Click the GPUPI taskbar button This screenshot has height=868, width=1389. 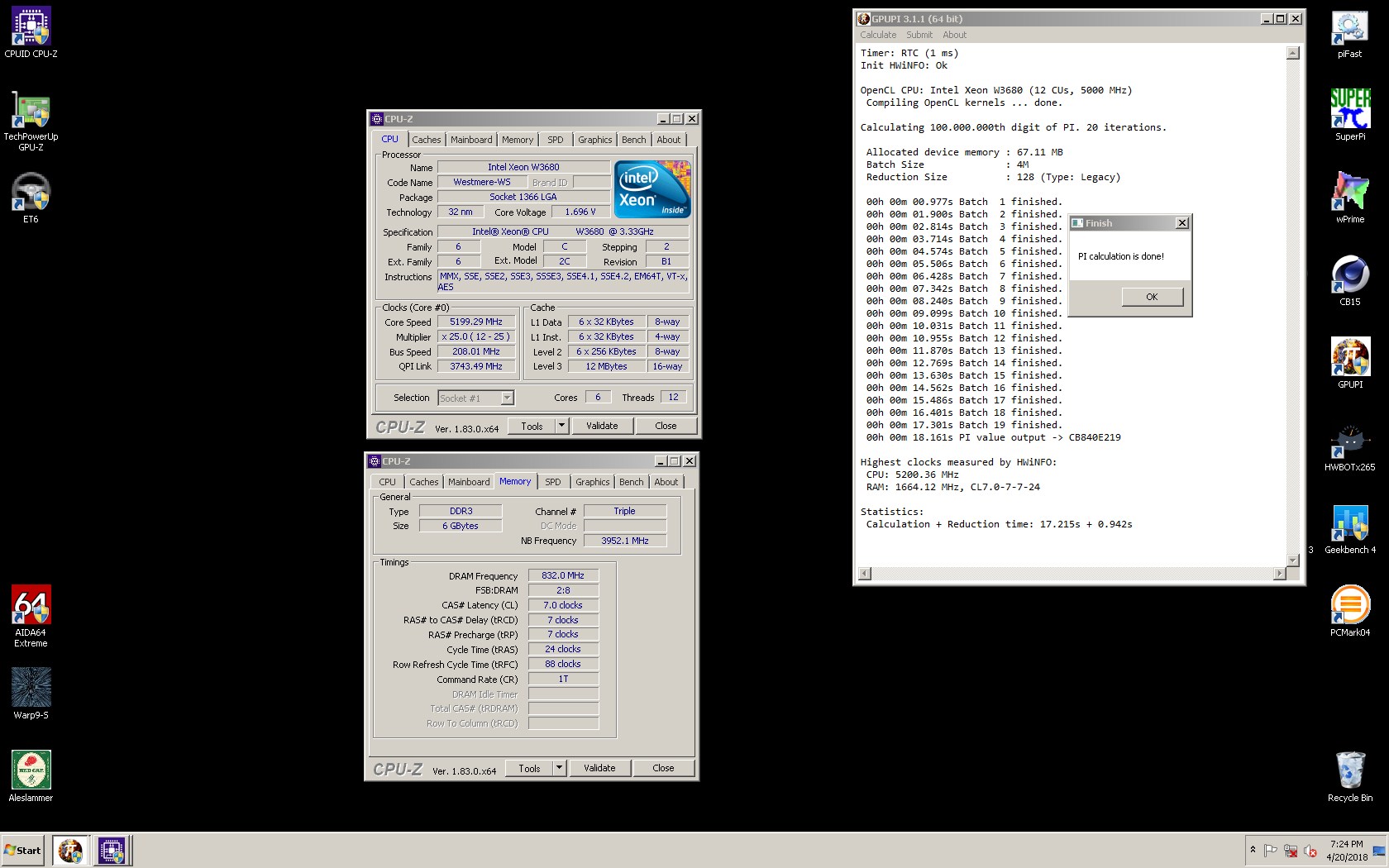70,850
